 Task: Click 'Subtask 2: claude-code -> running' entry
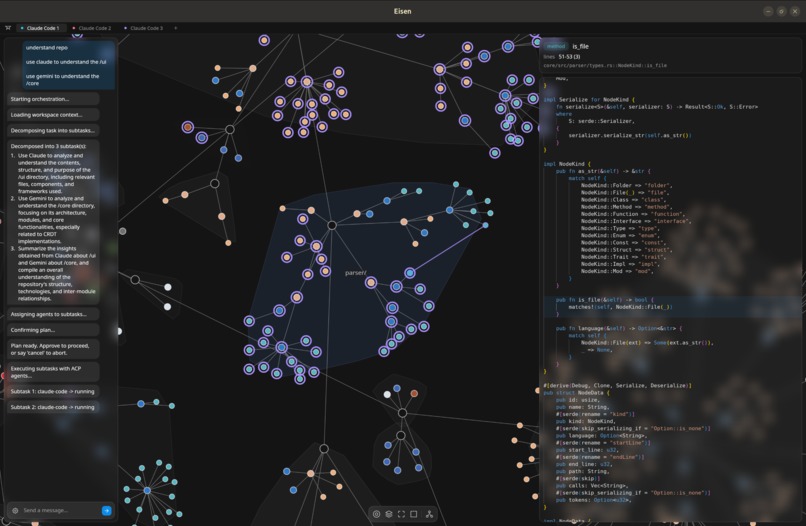(x=53, y=407)
